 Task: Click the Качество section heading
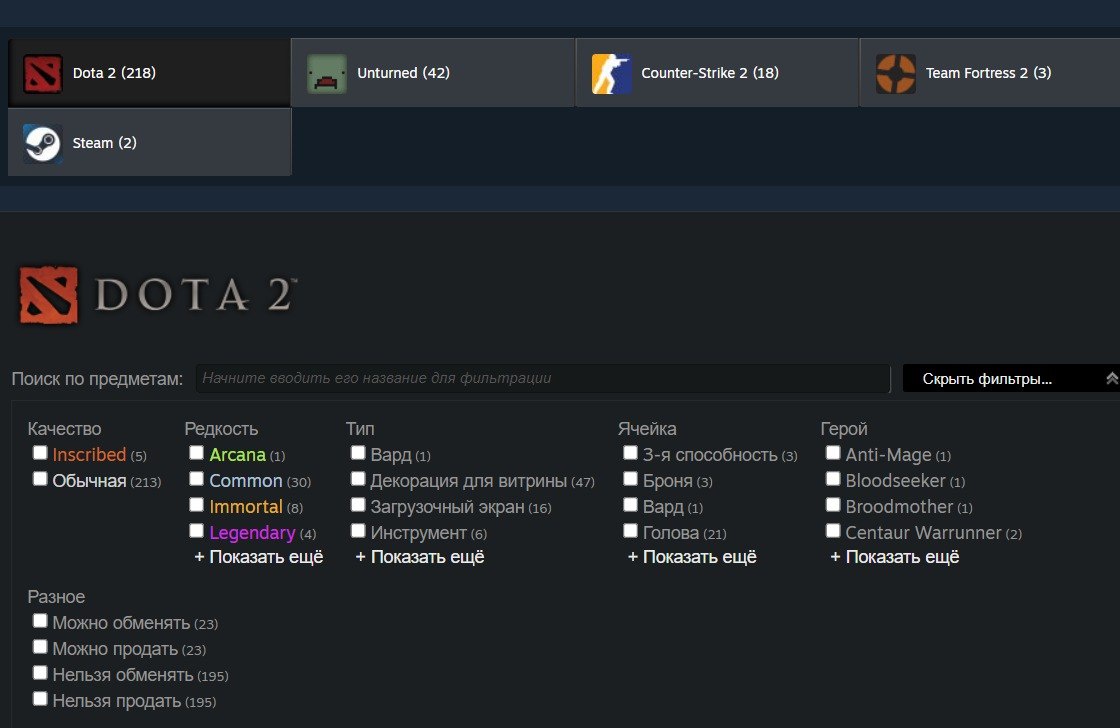[x=64, y=429]
